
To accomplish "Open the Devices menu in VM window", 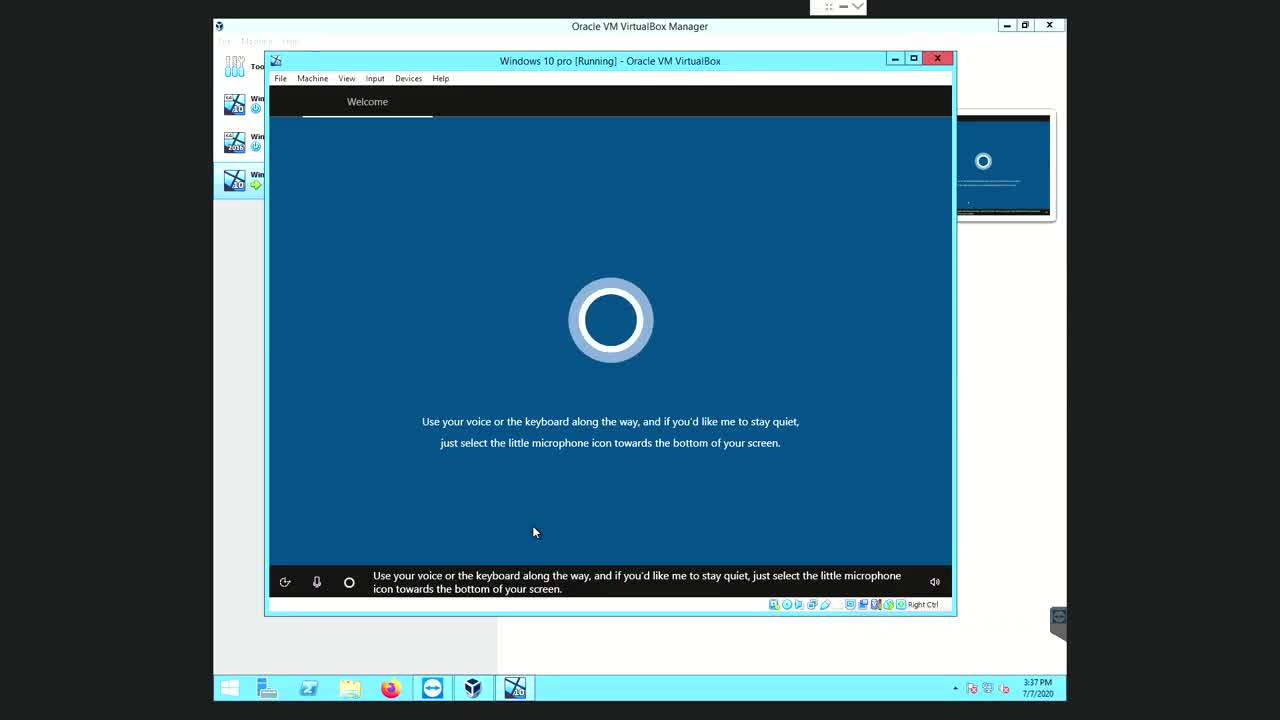I will click(x=408, y=78).
